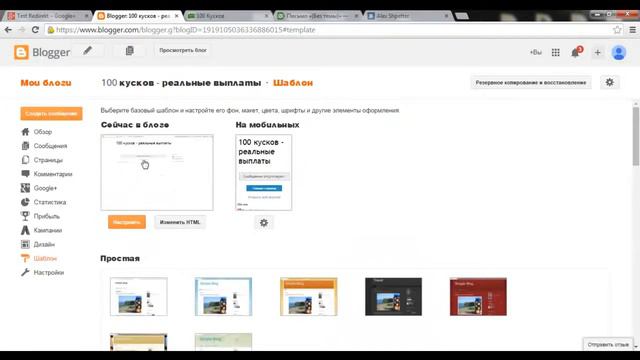This screenshot has width=640, height=360.
Task: Click Мои блоги link
Action: [46, 83]
